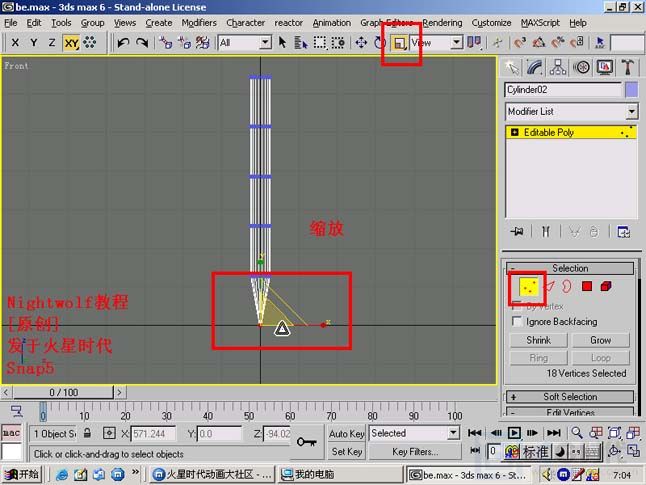Select Element sub-object level

pos(606,286)
